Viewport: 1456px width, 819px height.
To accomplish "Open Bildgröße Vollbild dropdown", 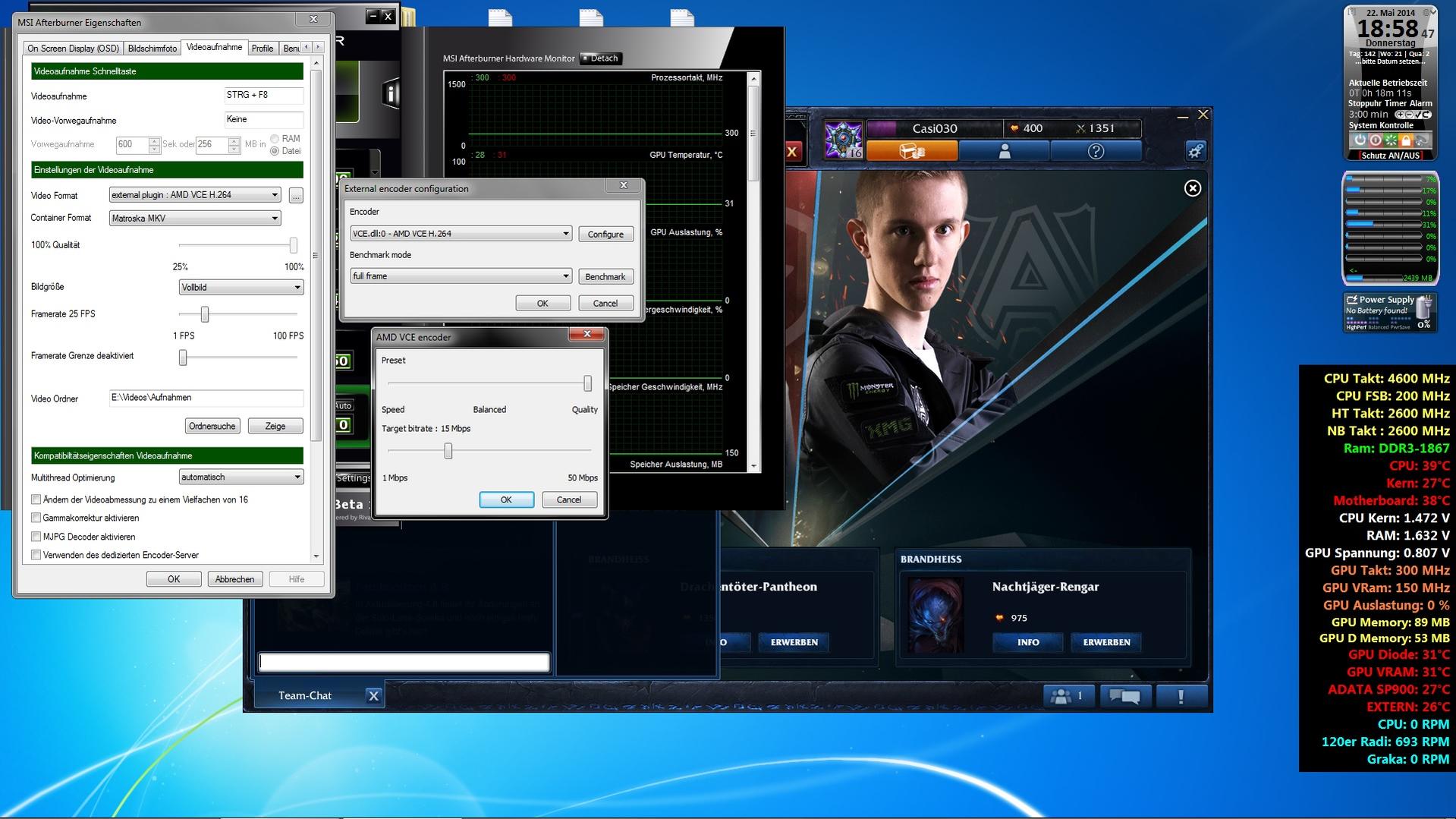I will pos(241,288).
